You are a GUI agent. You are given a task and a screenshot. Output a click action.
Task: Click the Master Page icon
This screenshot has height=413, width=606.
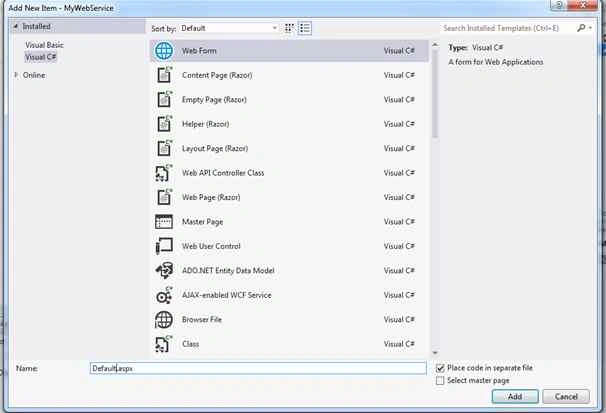pos(164,222)
